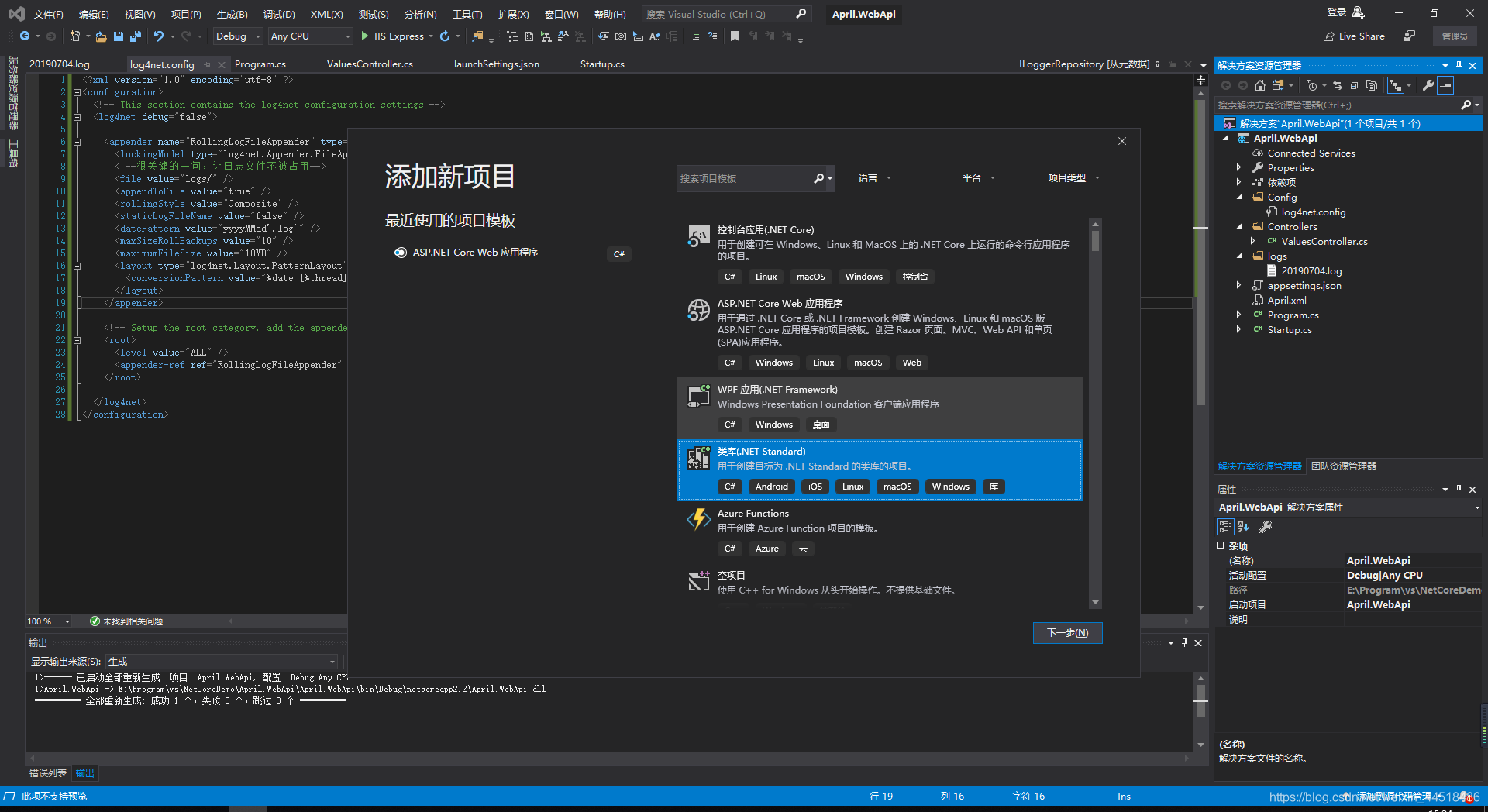Open the Any CPU platform dropdown
The width and height of the screenshot is (1488, 812).
(x=311, y=36)
